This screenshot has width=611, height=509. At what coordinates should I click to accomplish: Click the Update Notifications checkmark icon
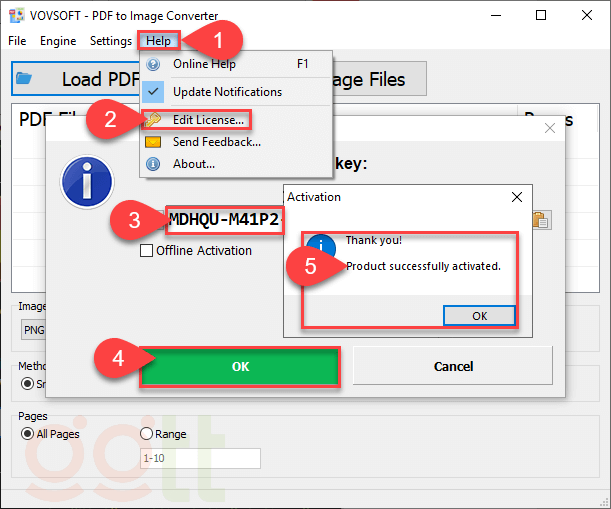tap(153, 92)
